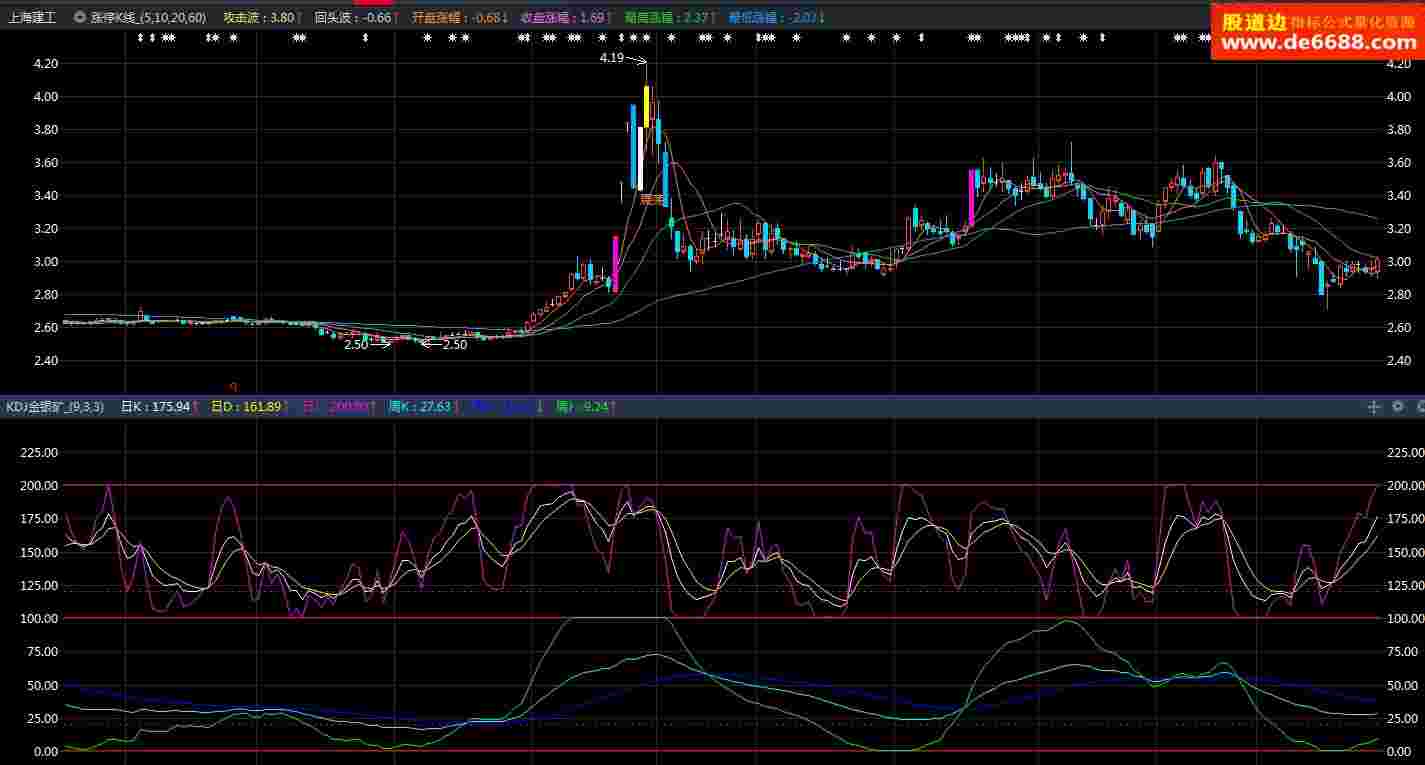
Task: Click the 周K 27.63 readout
Action: 424,407
